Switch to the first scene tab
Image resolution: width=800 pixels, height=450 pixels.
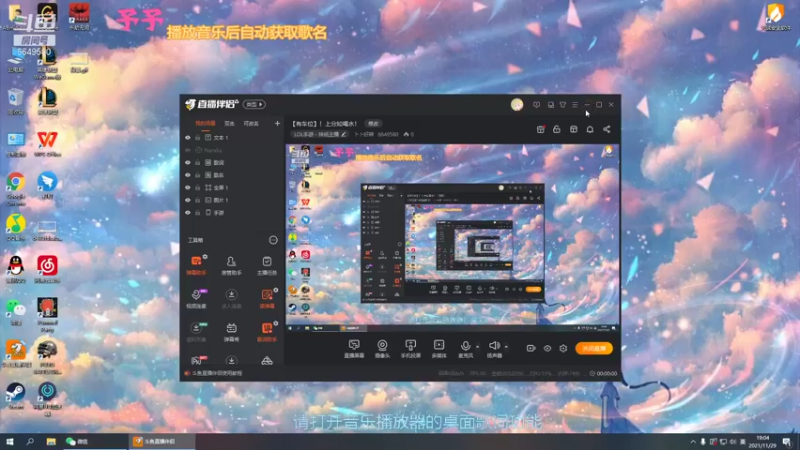(x=205, y=123)
